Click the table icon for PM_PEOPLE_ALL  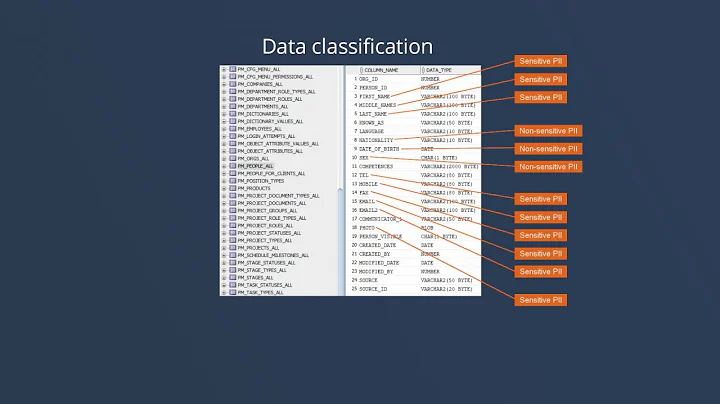[x=233, y=166]
